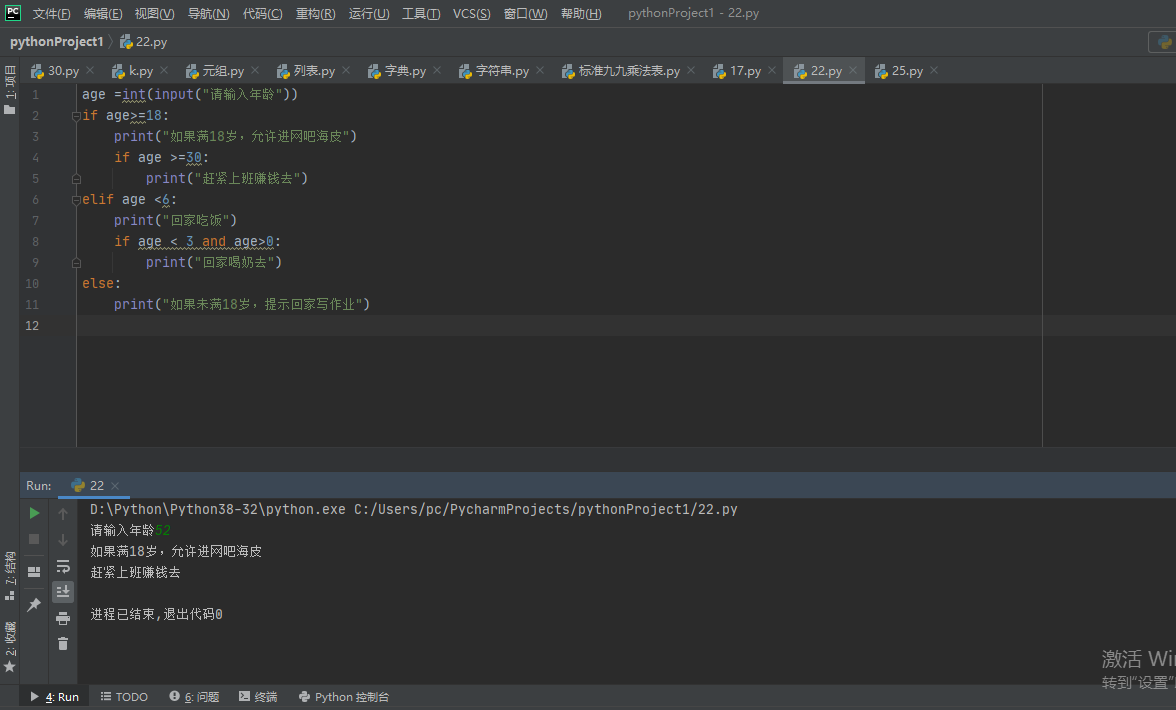Screen dimensions: 1176x710
Task: Pin the Run tab
Action: click(x=34, y=604)
